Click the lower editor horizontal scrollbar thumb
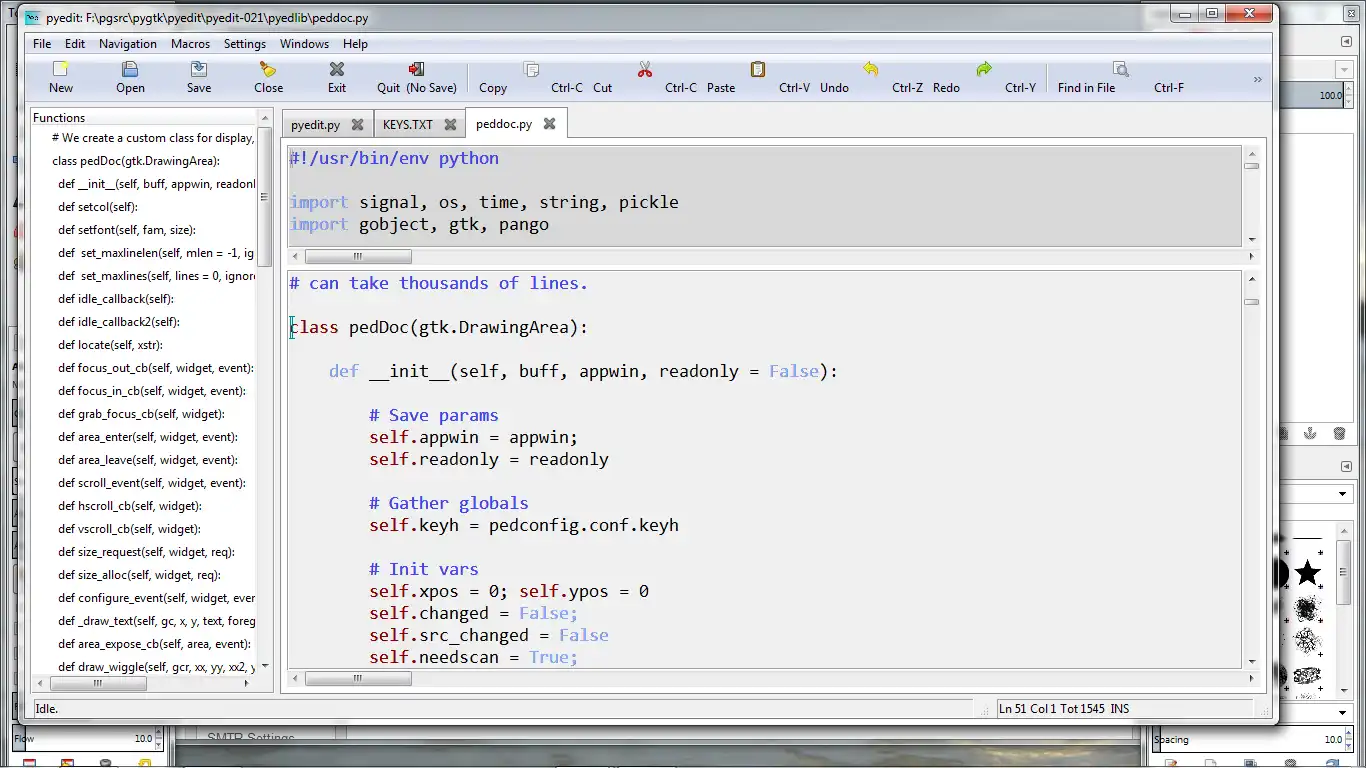The image size is (1366, 768). click(358, 678)
